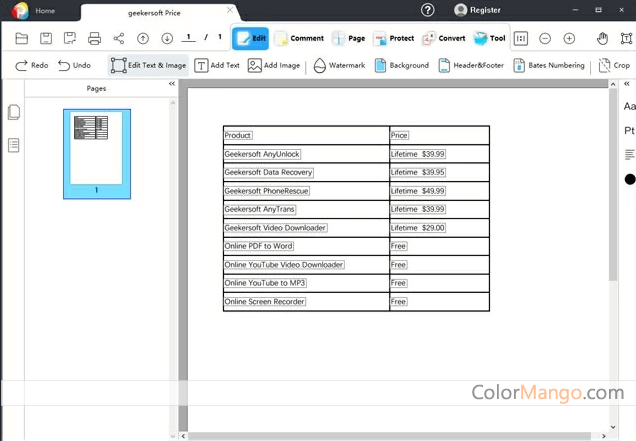This screenshot has height=441, width=636.
Task: Open the Convert tab
Action: click(x=444, y=38)
